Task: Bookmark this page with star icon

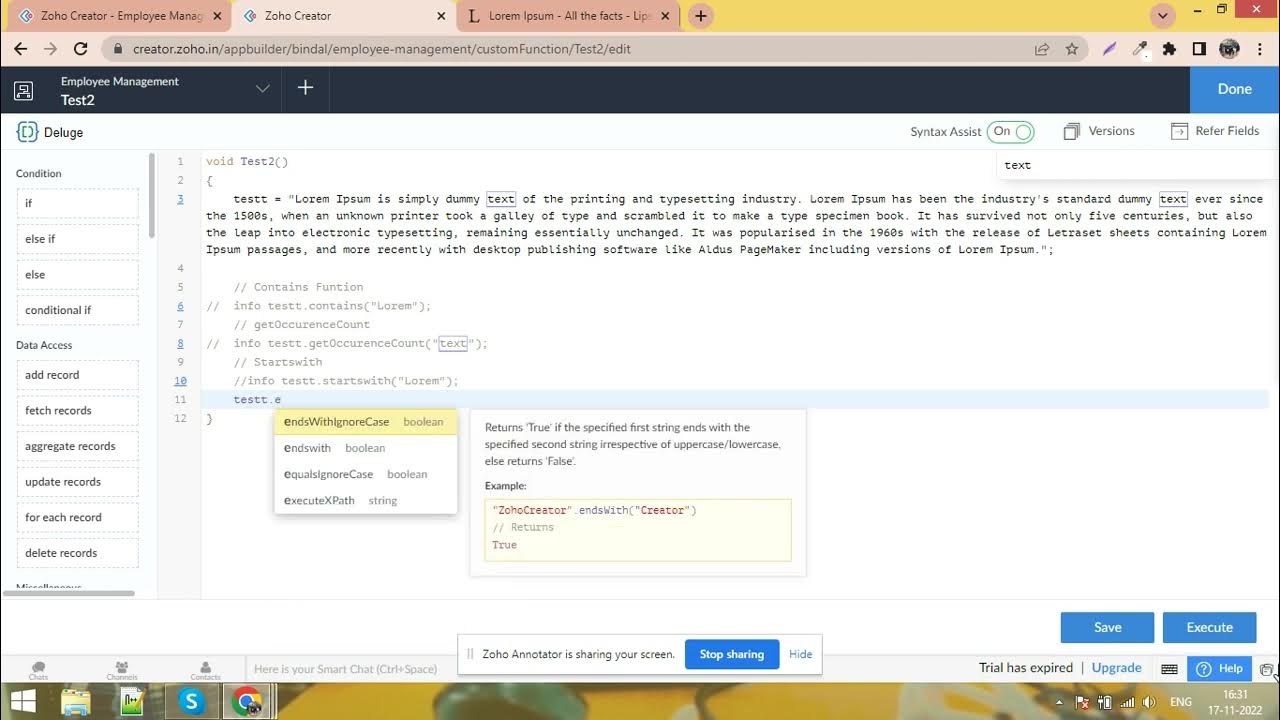Action: coord(1072,48)
